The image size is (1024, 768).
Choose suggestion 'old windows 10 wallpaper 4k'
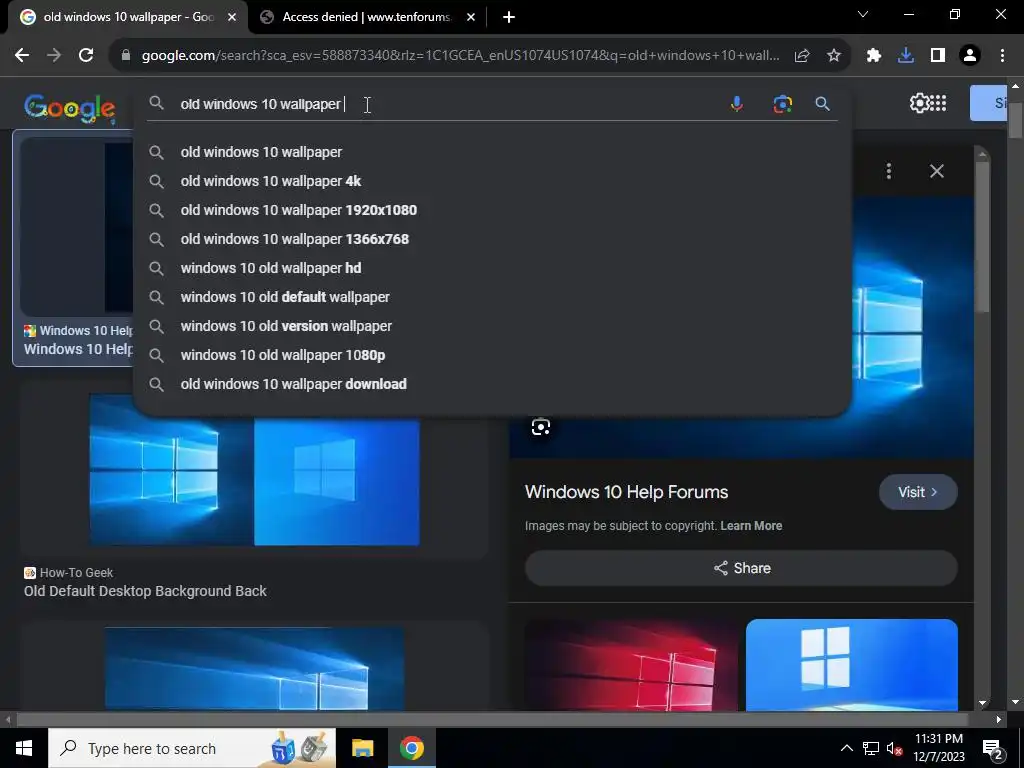270,181
